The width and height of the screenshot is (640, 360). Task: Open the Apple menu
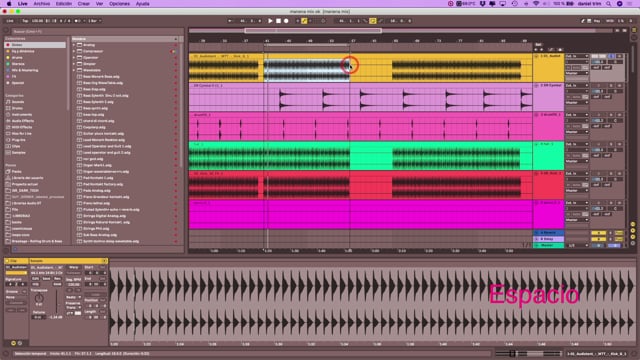9,4
